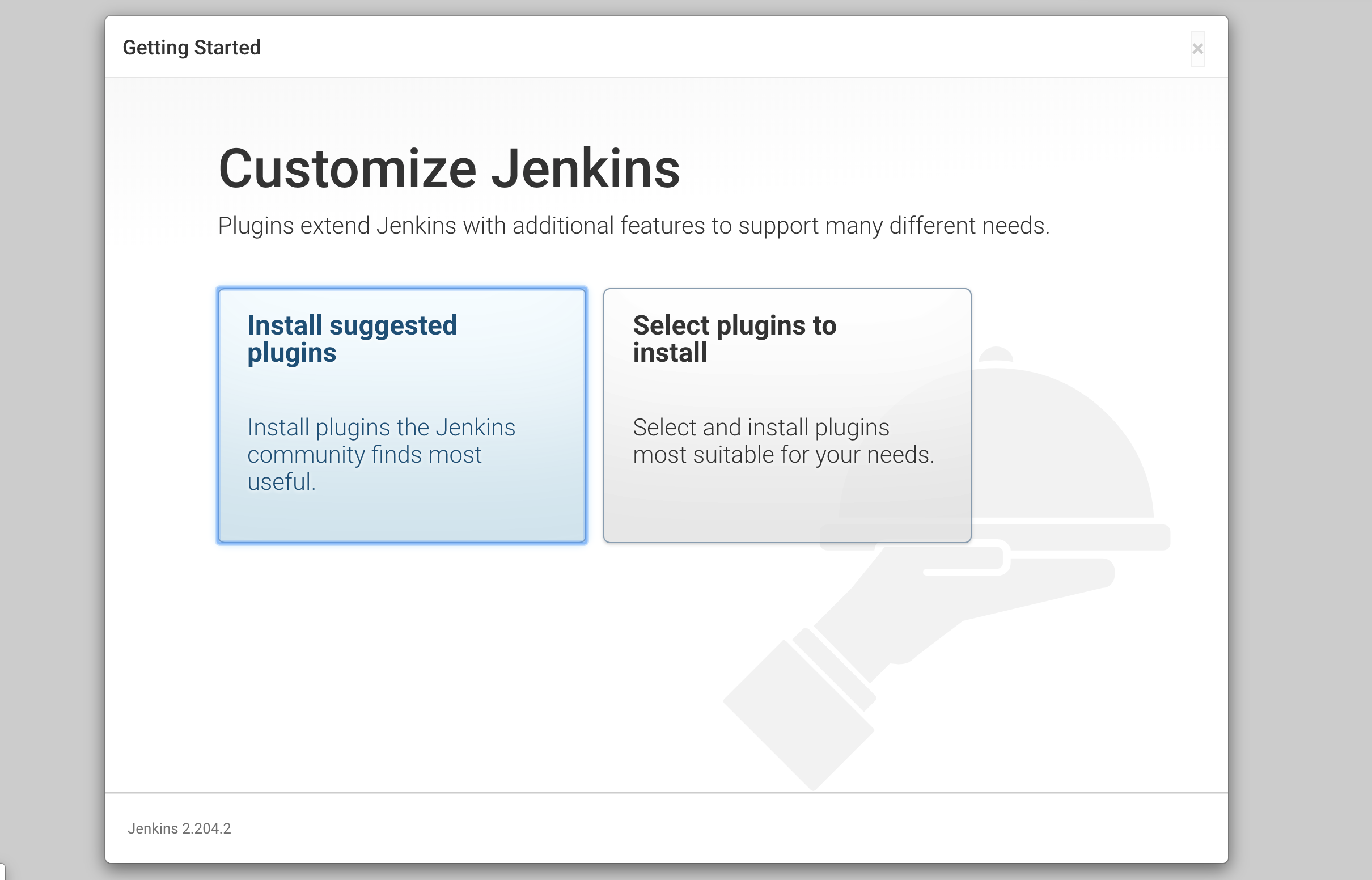
Task: Click the white tab at bottom-left corner
Action: pos(2,872)
